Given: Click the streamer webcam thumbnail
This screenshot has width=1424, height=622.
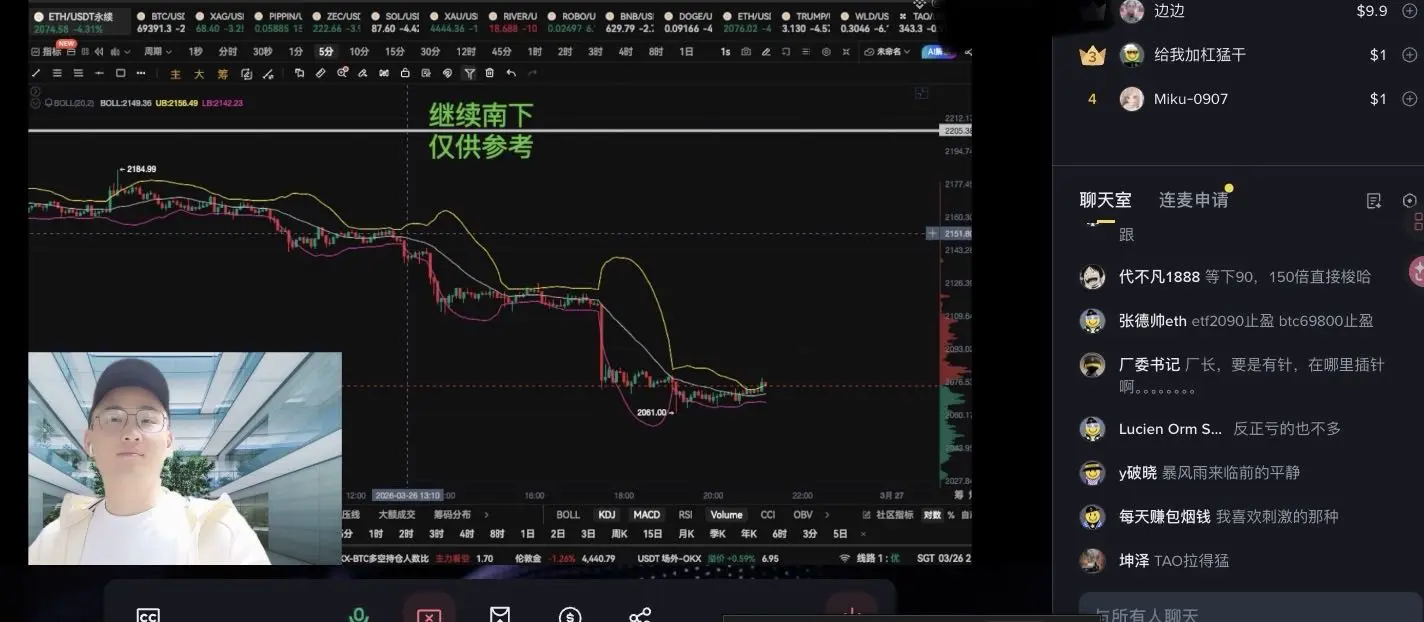Looking at the screenshot, I should click(x=185, y=458).
